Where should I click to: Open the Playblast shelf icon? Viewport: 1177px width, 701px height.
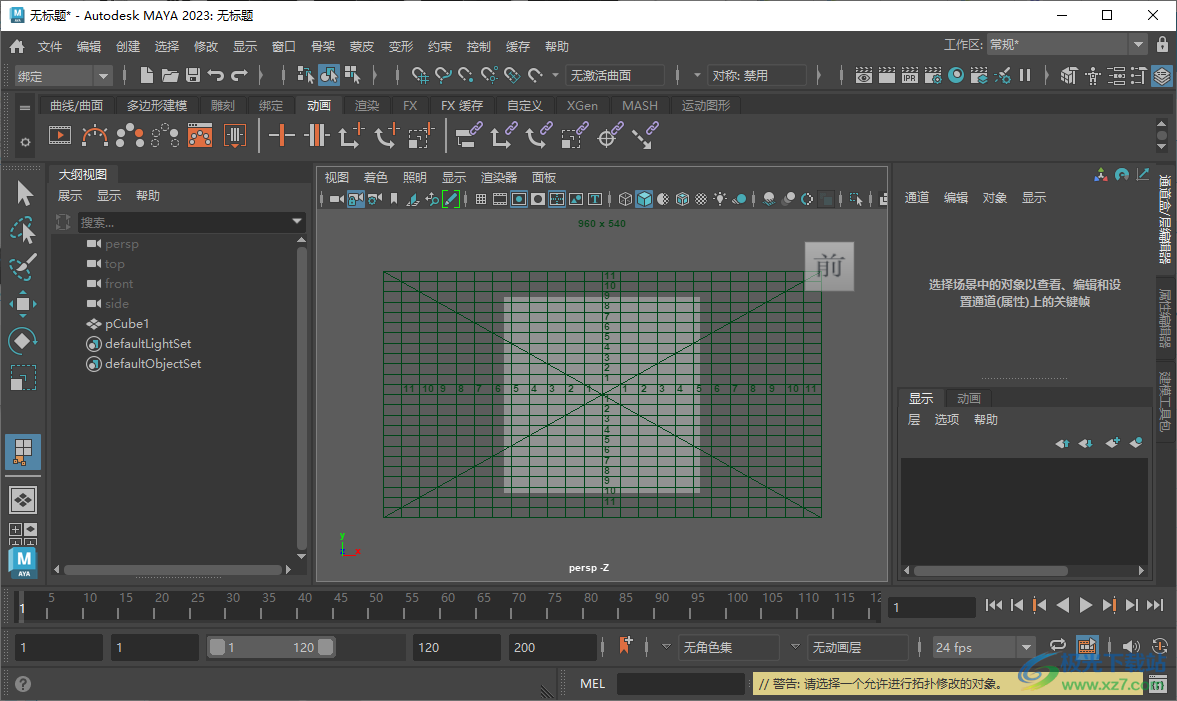[x=60, y=136]
